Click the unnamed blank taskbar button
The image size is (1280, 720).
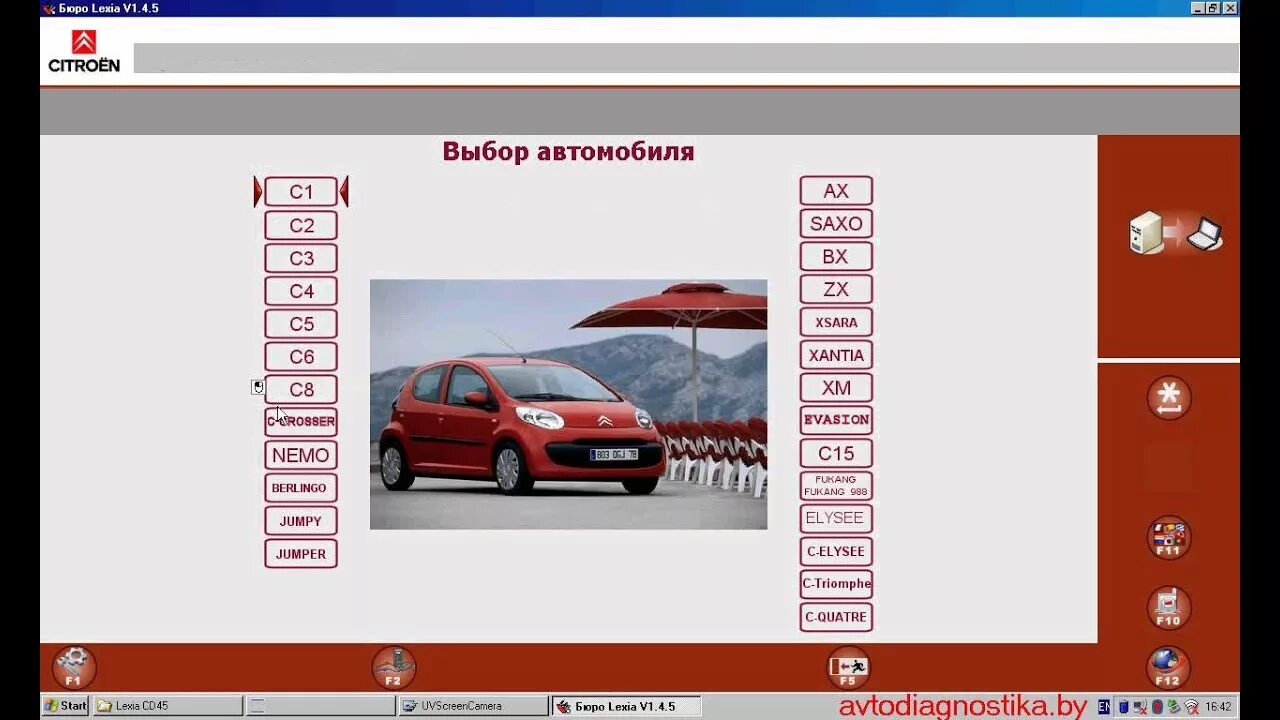[320, 706]
